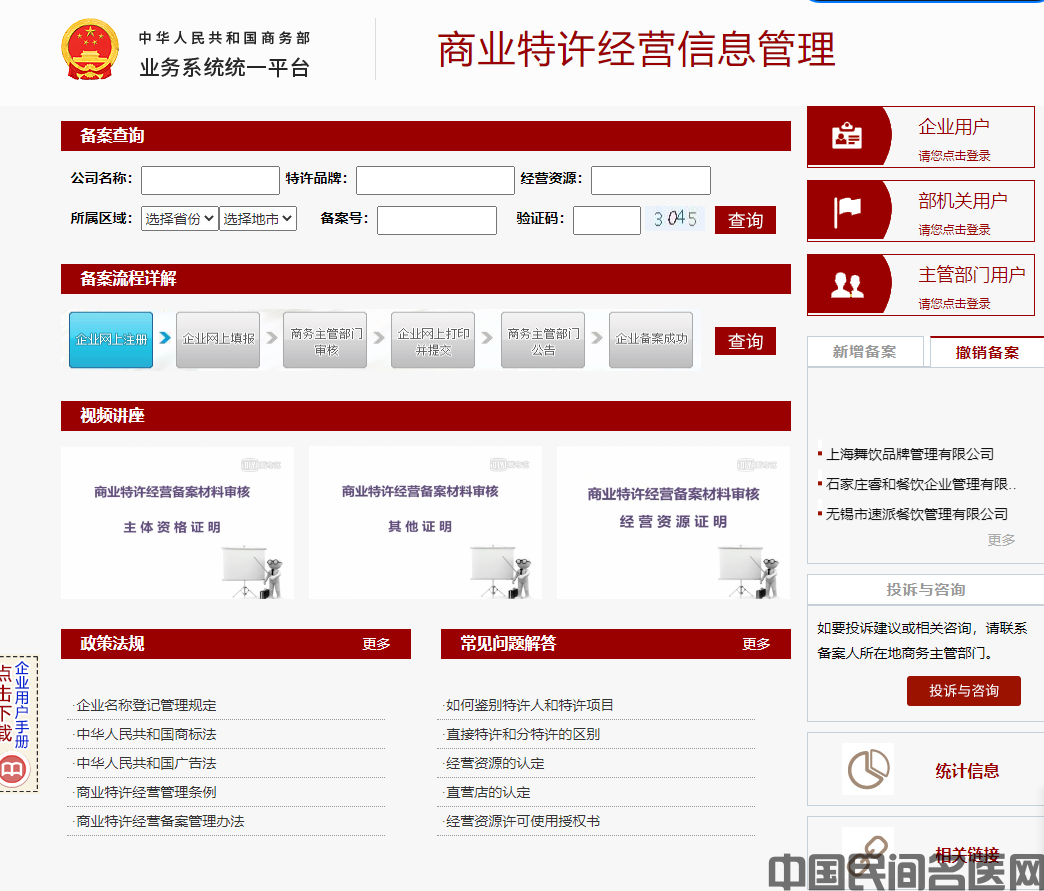Focus the 经营资源 input field

(x=651, y=180)
